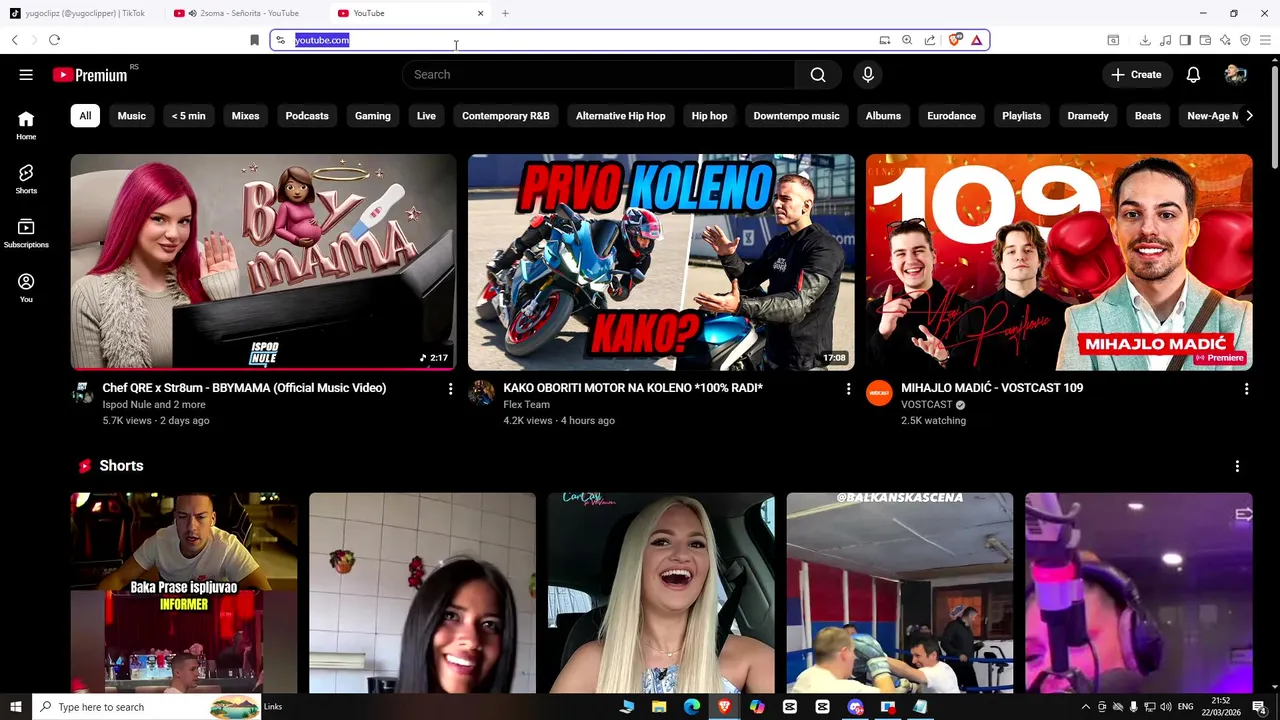Click the taskbar Type here to search box
The image size is (1280, 720).
pyautogui.click(x=147, y=707)
